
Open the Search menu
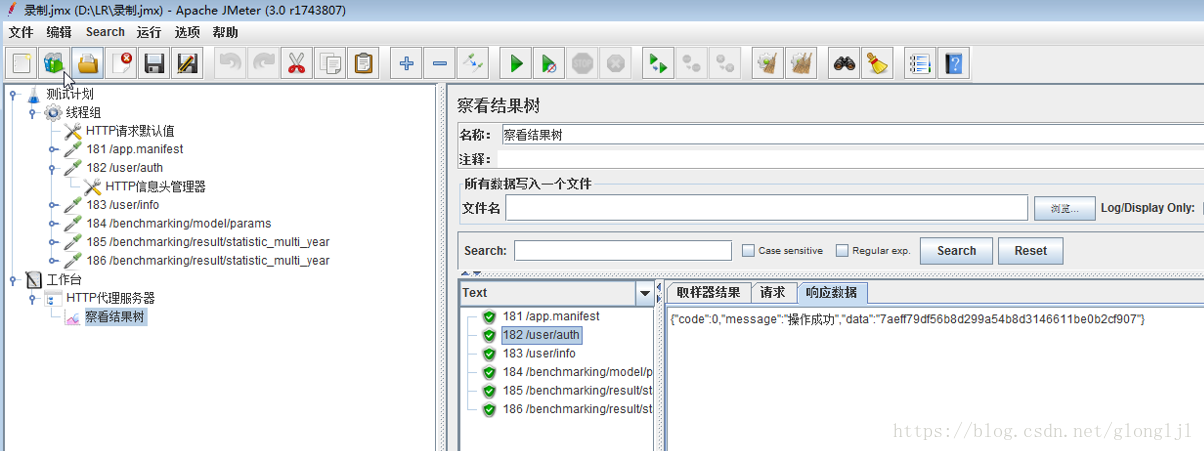[105, 32]
